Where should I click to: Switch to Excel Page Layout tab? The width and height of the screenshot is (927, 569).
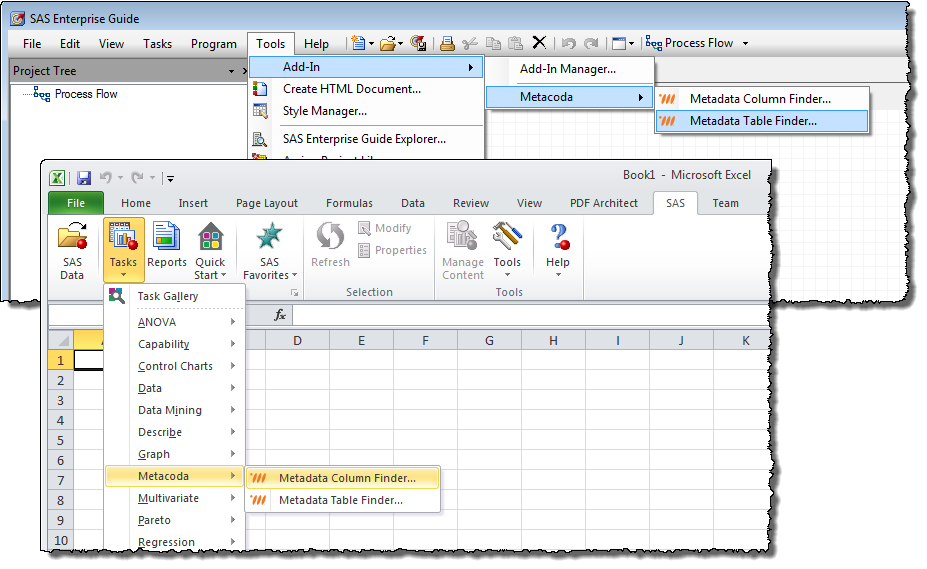(267, 203)
